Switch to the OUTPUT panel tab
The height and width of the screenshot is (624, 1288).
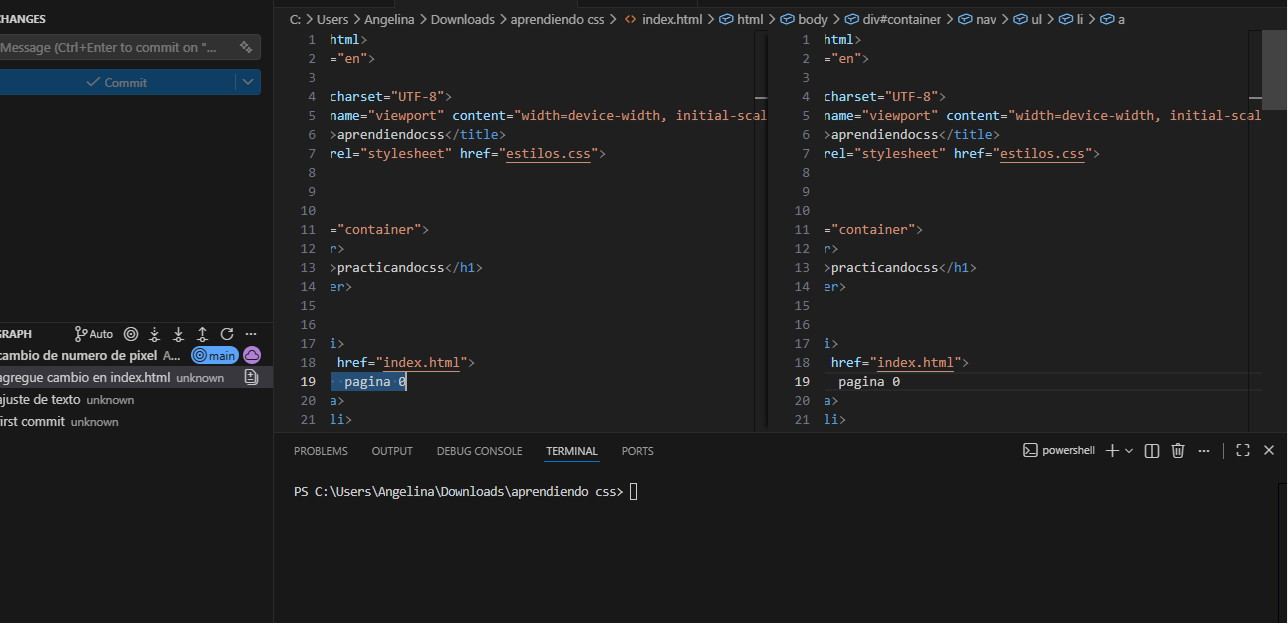392,451
